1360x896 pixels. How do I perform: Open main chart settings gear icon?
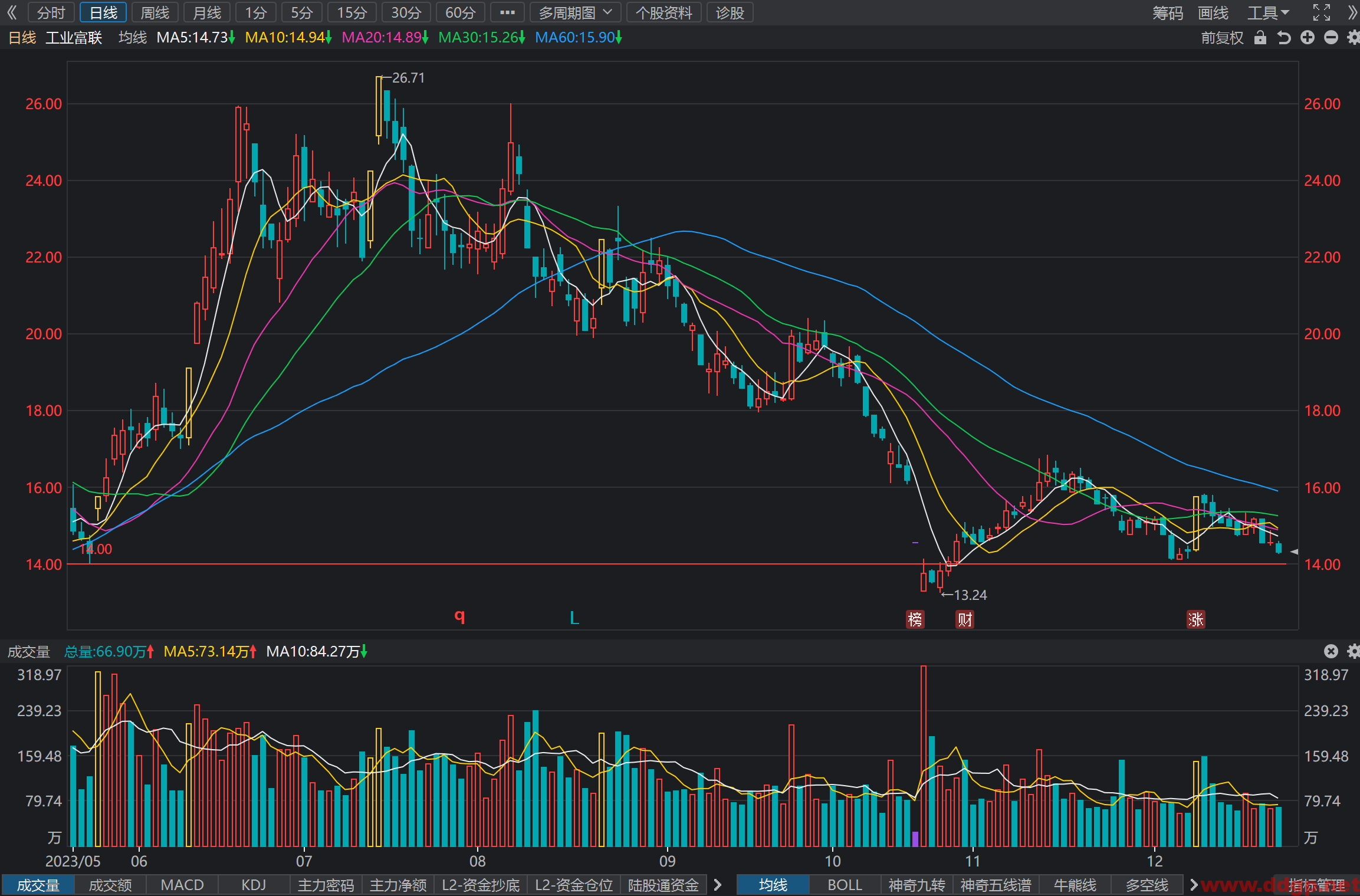click(x=1354, y=38)
